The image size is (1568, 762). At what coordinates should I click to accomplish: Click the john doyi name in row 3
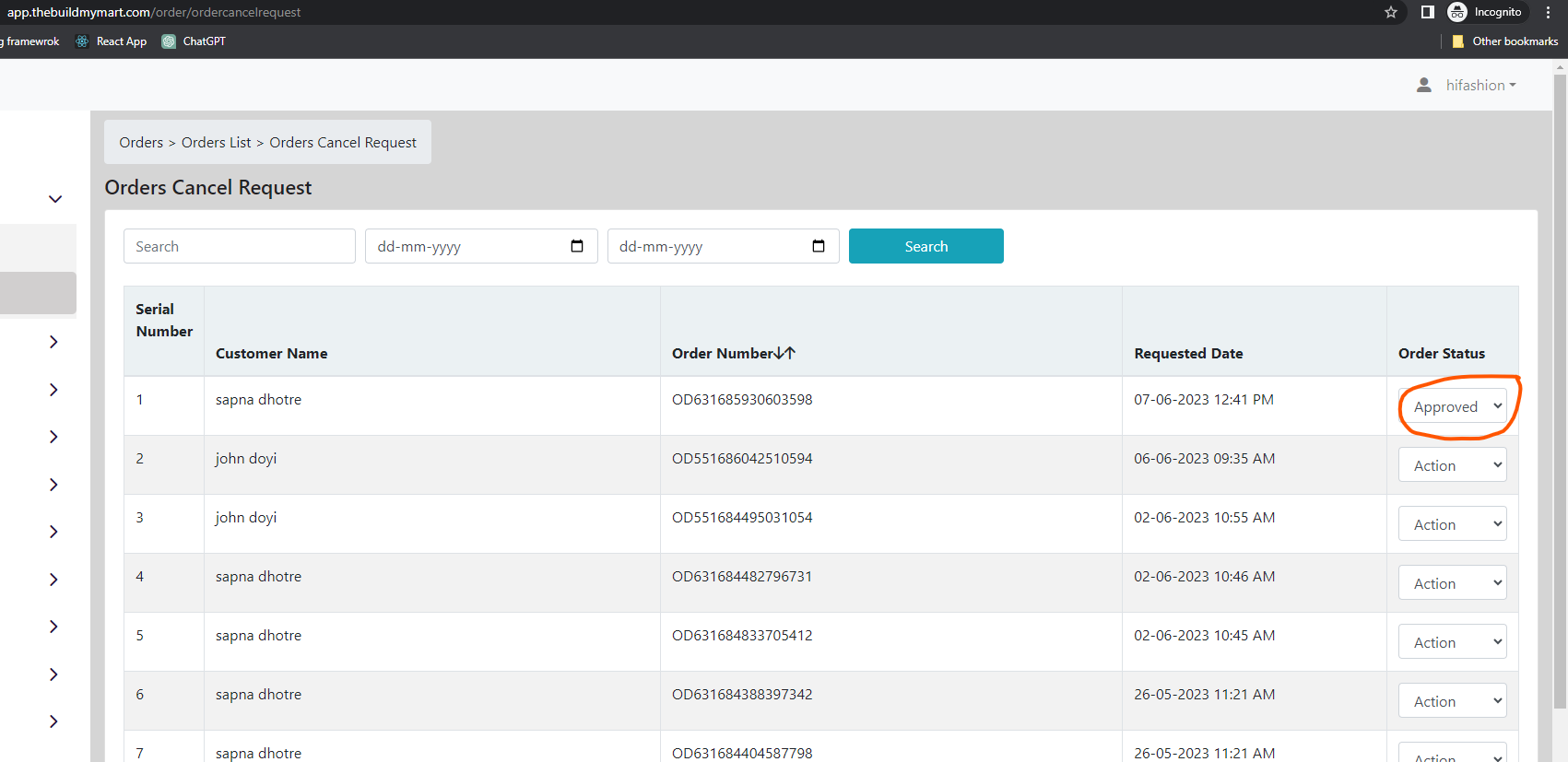(246, 517)
